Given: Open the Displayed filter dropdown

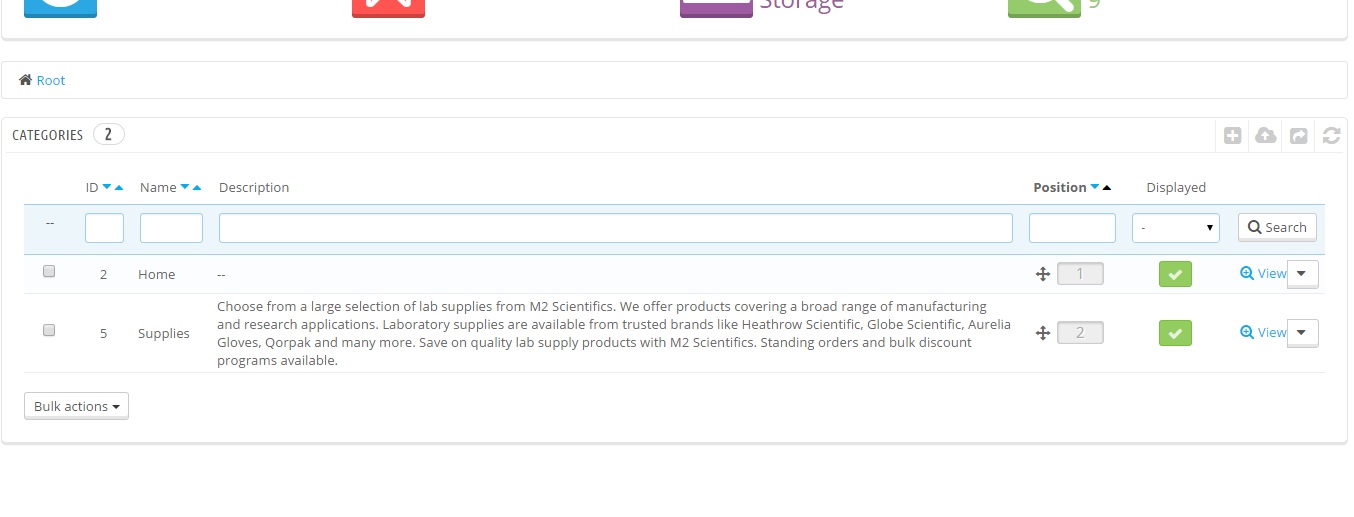Looking at the screenshot, I should [x=1176, y=228].
